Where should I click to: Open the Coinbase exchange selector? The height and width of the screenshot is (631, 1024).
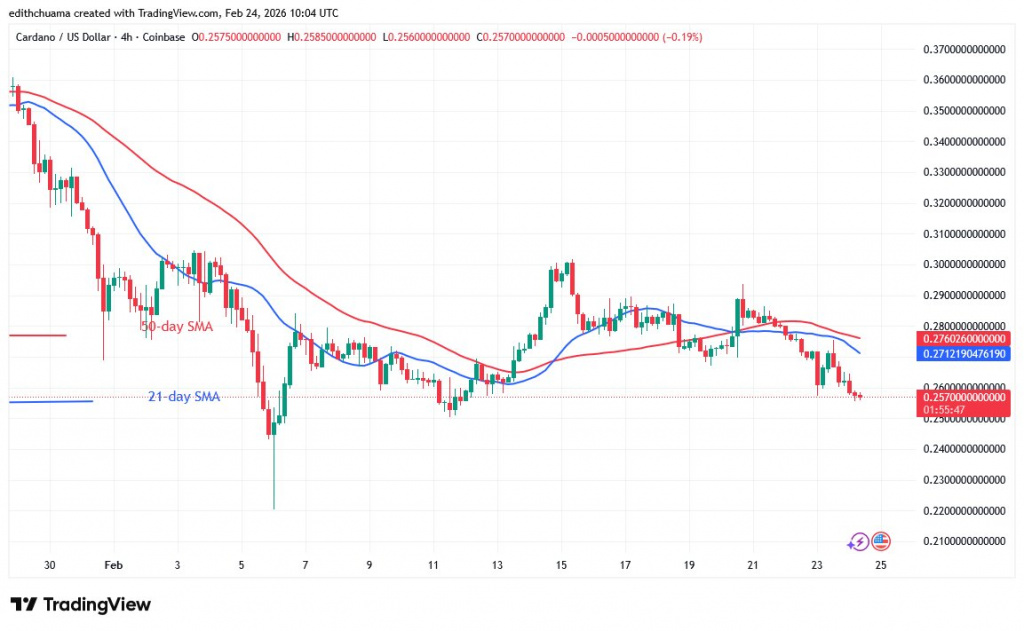tap(162, 37)
